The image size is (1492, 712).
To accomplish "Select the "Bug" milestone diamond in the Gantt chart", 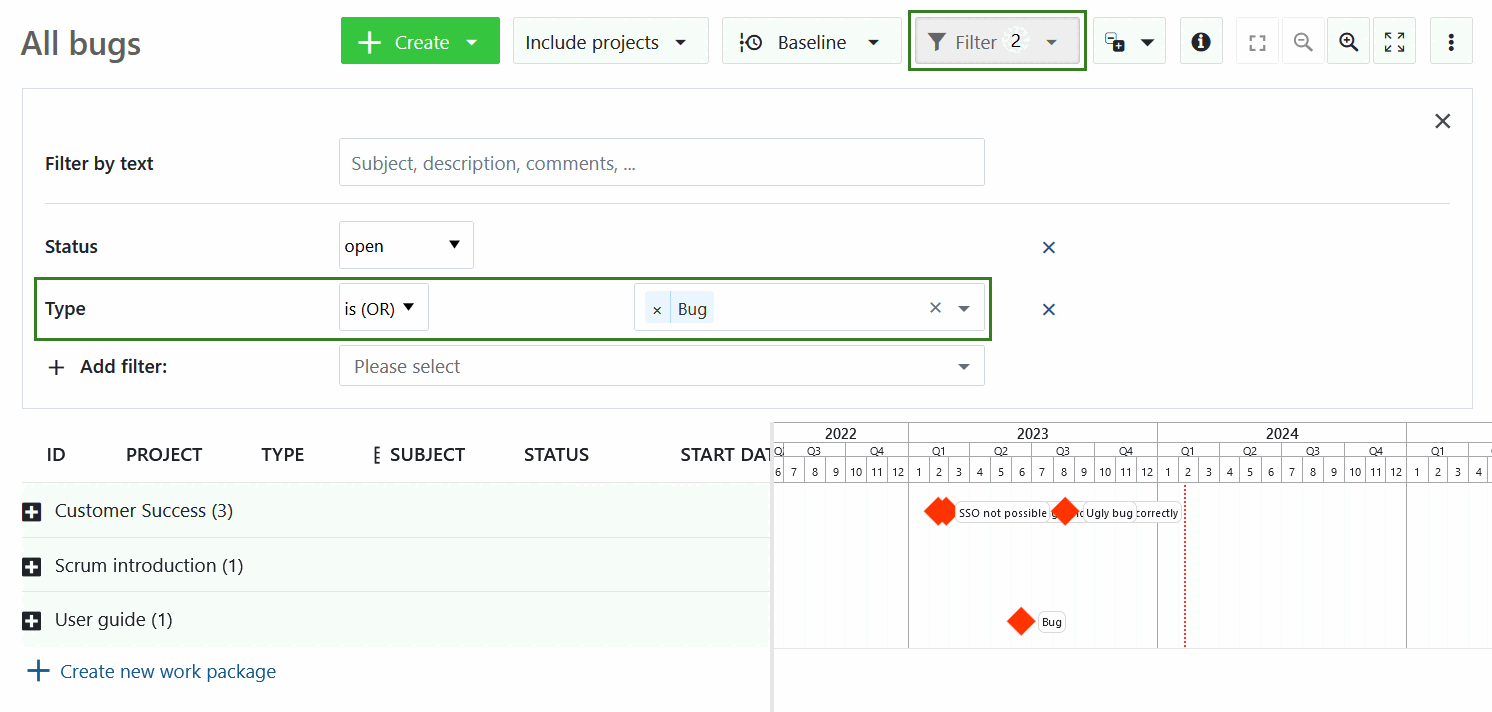I will 1021,621.
